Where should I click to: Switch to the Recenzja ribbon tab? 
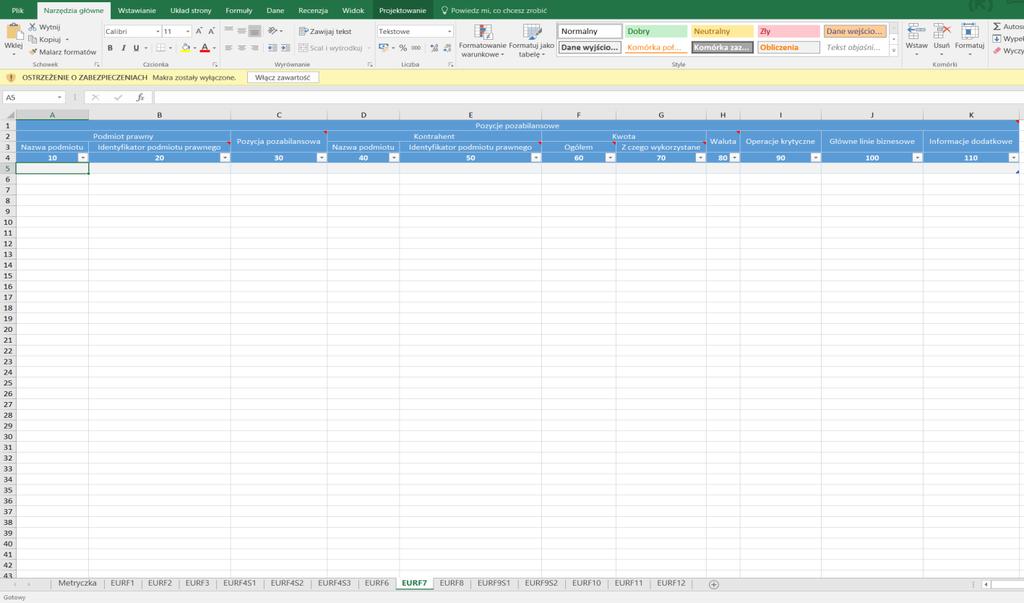coord(313,10)
